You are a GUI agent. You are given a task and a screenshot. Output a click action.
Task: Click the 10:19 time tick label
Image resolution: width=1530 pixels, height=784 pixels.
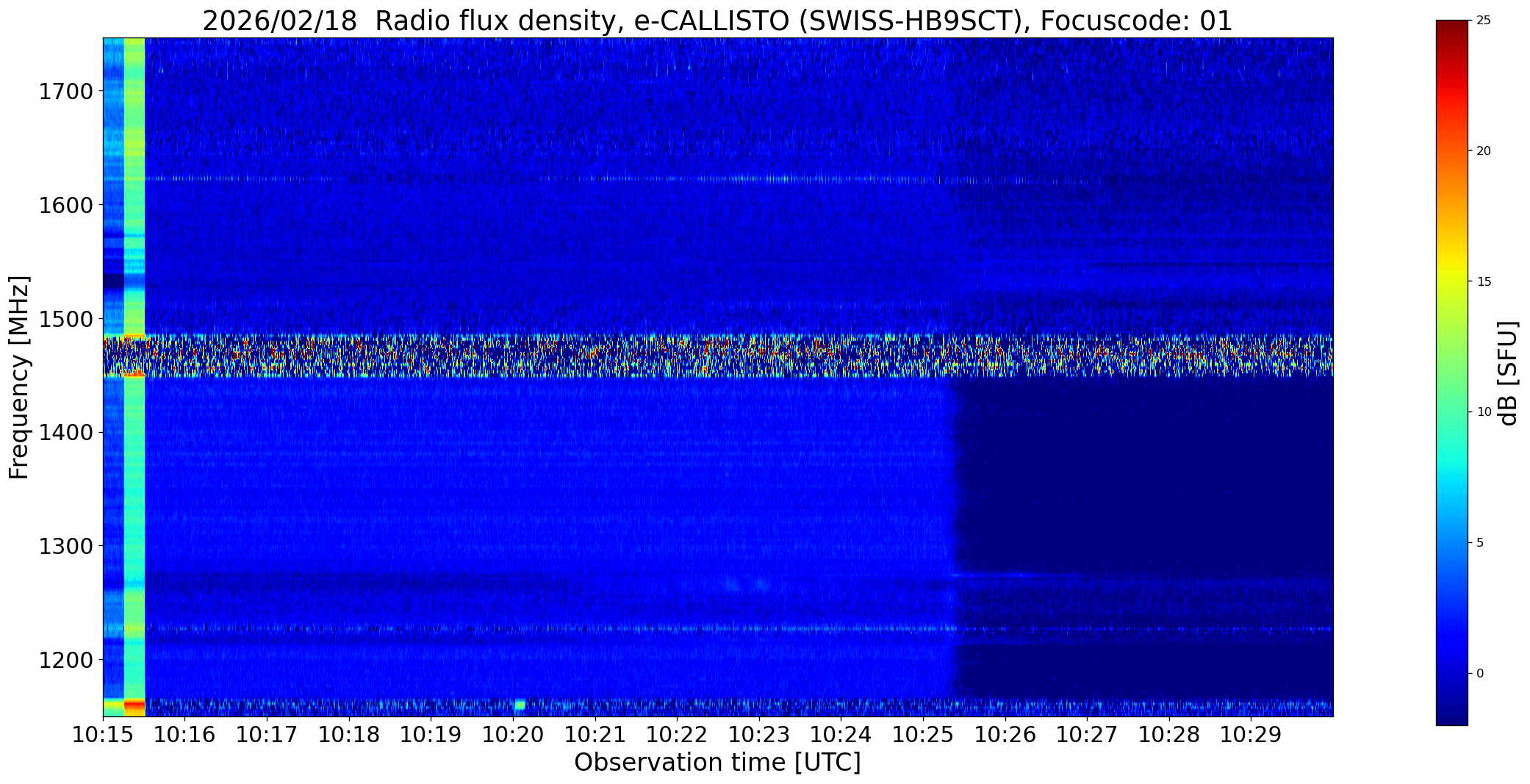point(431,734)
